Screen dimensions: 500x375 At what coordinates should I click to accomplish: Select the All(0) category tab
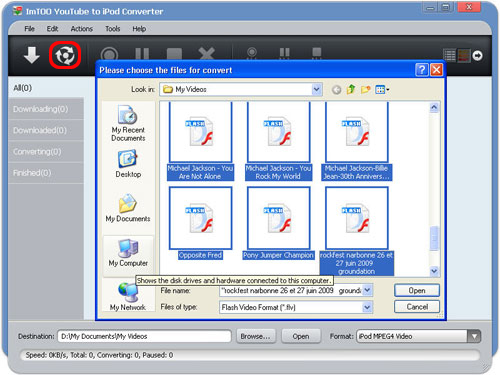[x=46, y=88]
